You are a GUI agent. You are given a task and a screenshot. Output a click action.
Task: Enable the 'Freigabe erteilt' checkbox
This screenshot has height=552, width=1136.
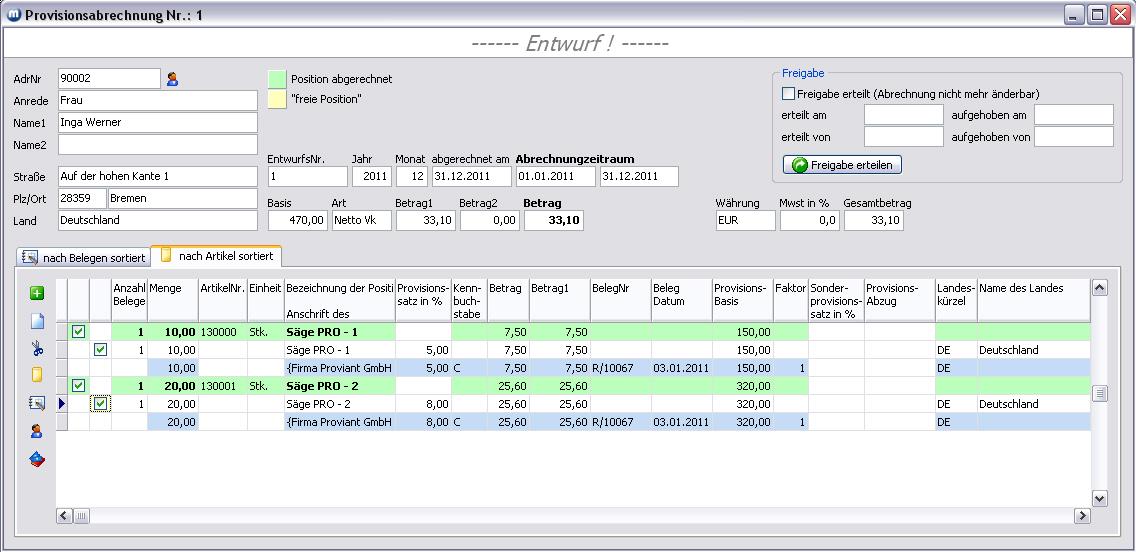point(789,94)
